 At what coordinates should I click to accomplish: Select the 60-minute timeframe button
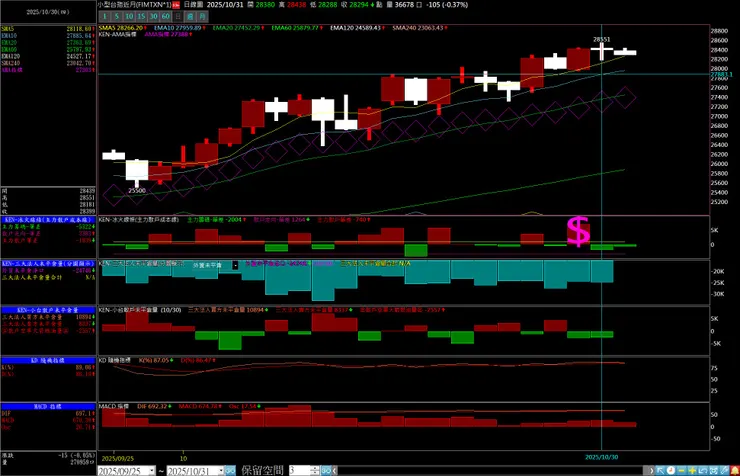coord(166,17)
